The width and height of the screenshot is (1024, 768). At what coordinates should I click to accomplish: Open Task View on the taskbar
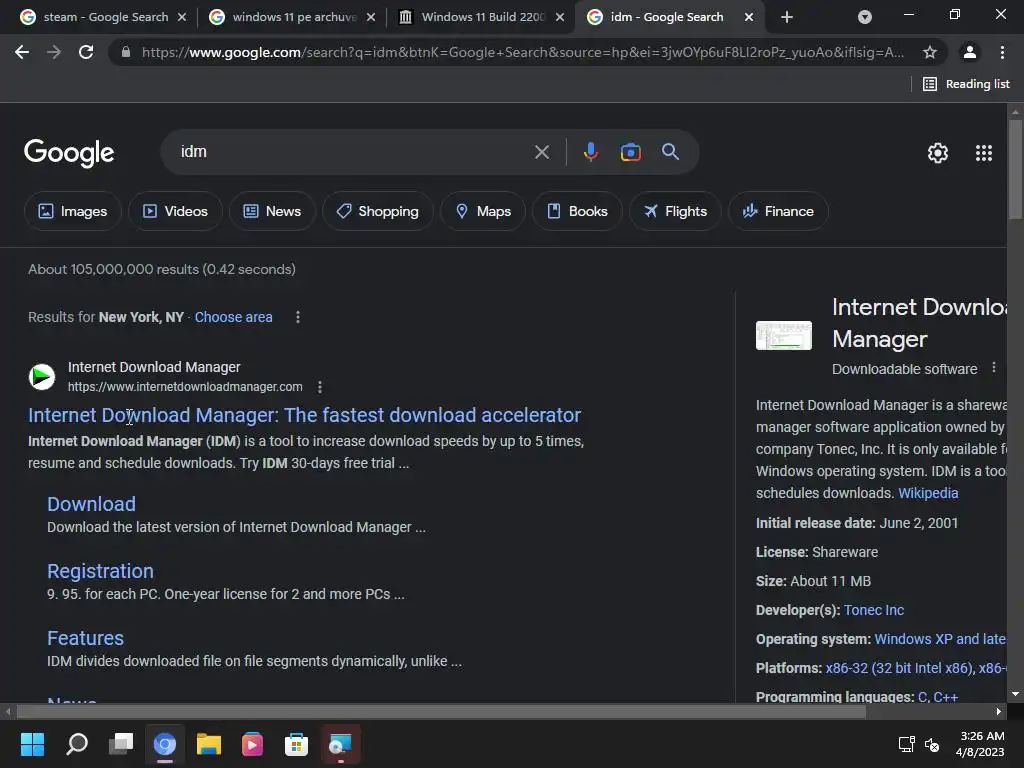121,744
